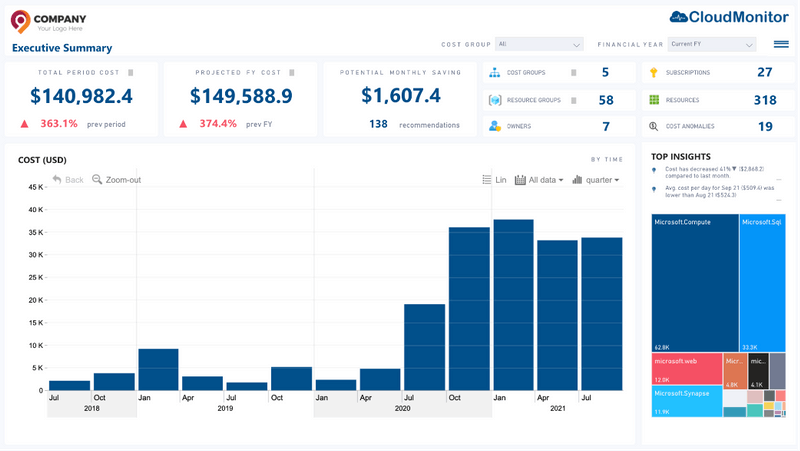Click the Resources grid icon

654,100
